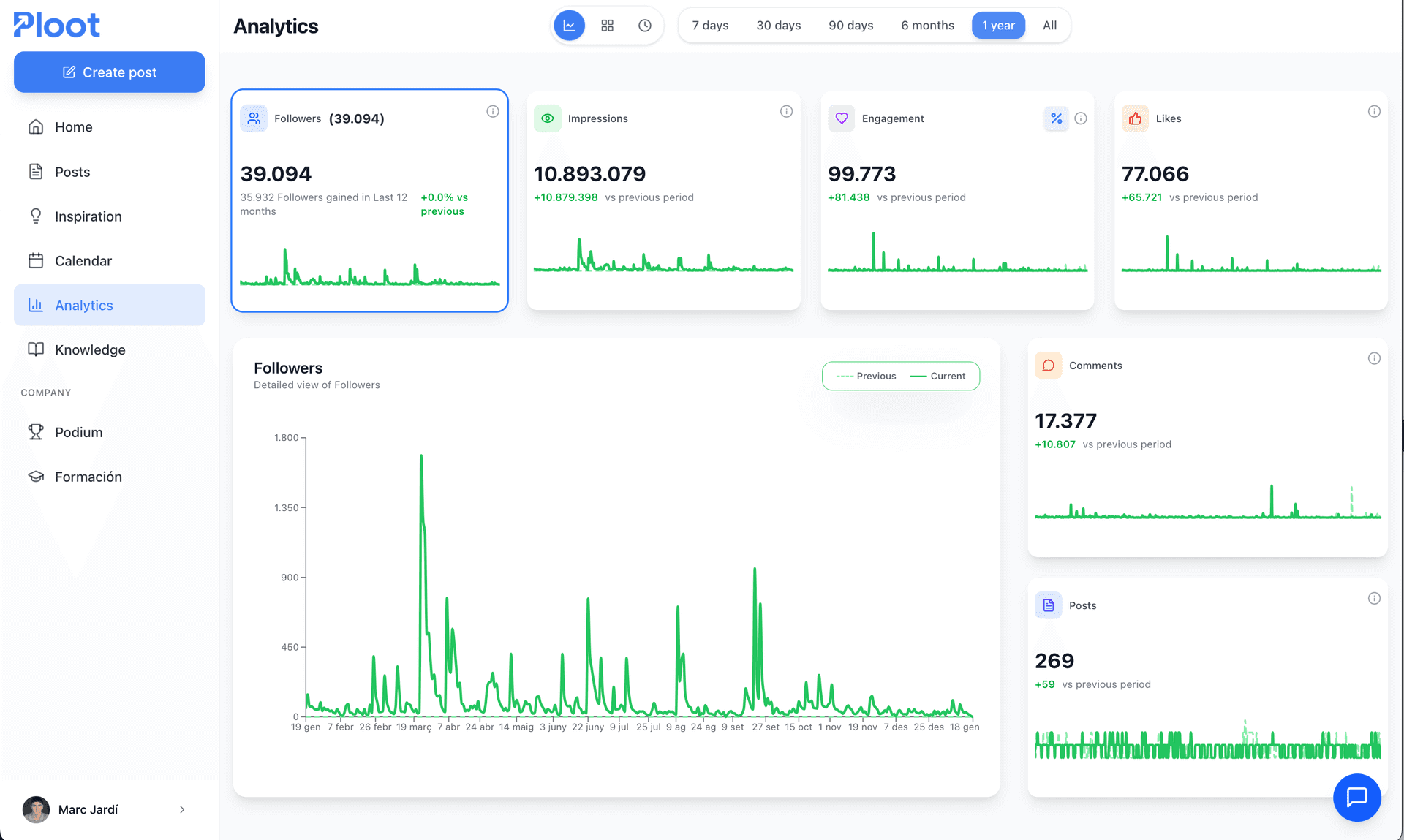Viewport: 1404px width, 840px height.
Task: Open the chat support bubble
Action: pyautogui.click(x=1356, y=797)
